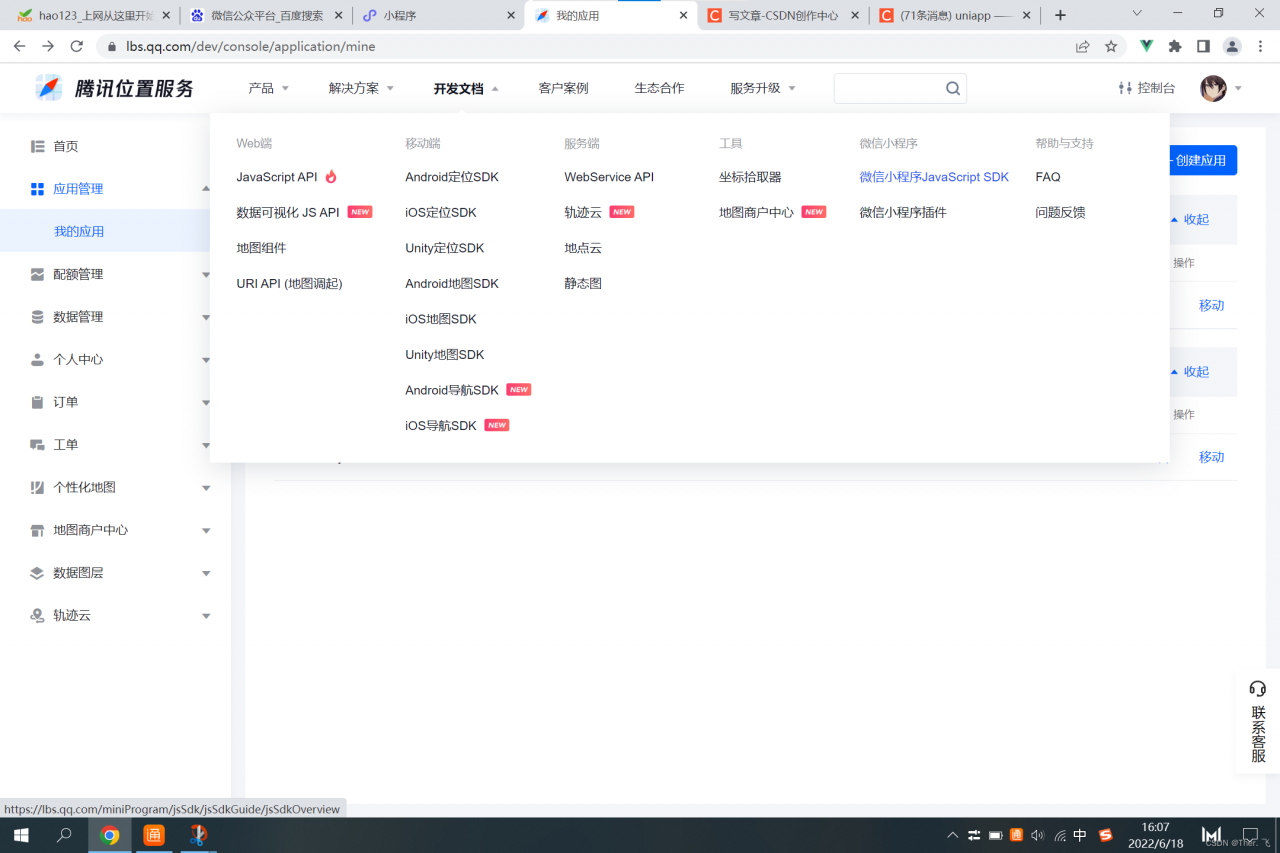Click the 创建应用 button
1280x853 pixels.
(1203, 160)
